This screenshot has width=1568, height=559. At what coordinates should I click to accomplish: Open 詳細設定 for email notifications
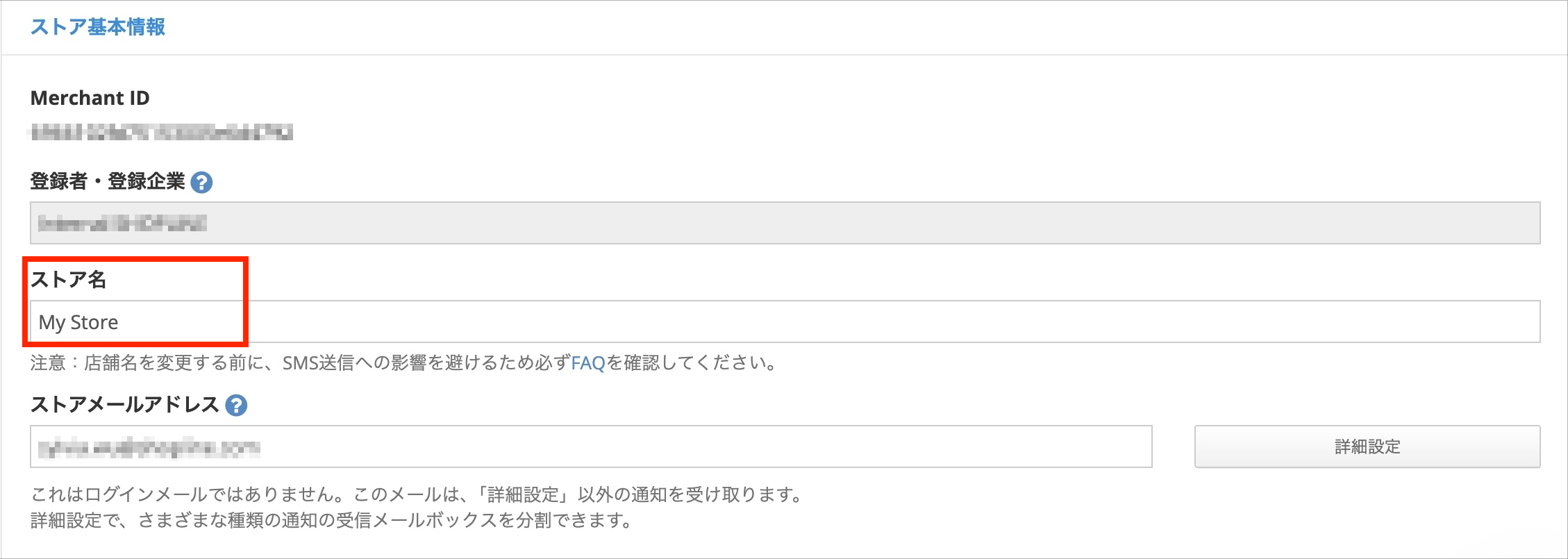[1367, 447]
